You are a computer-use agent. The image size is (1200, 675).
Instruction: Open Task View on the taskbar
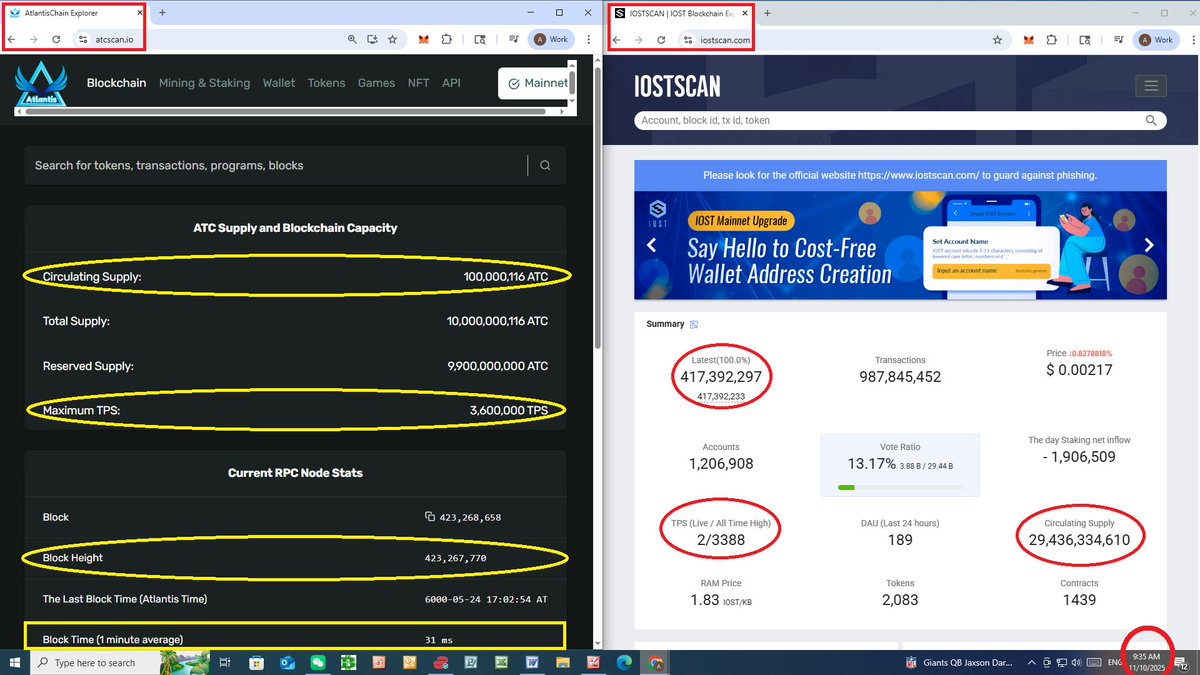[225, 662]
